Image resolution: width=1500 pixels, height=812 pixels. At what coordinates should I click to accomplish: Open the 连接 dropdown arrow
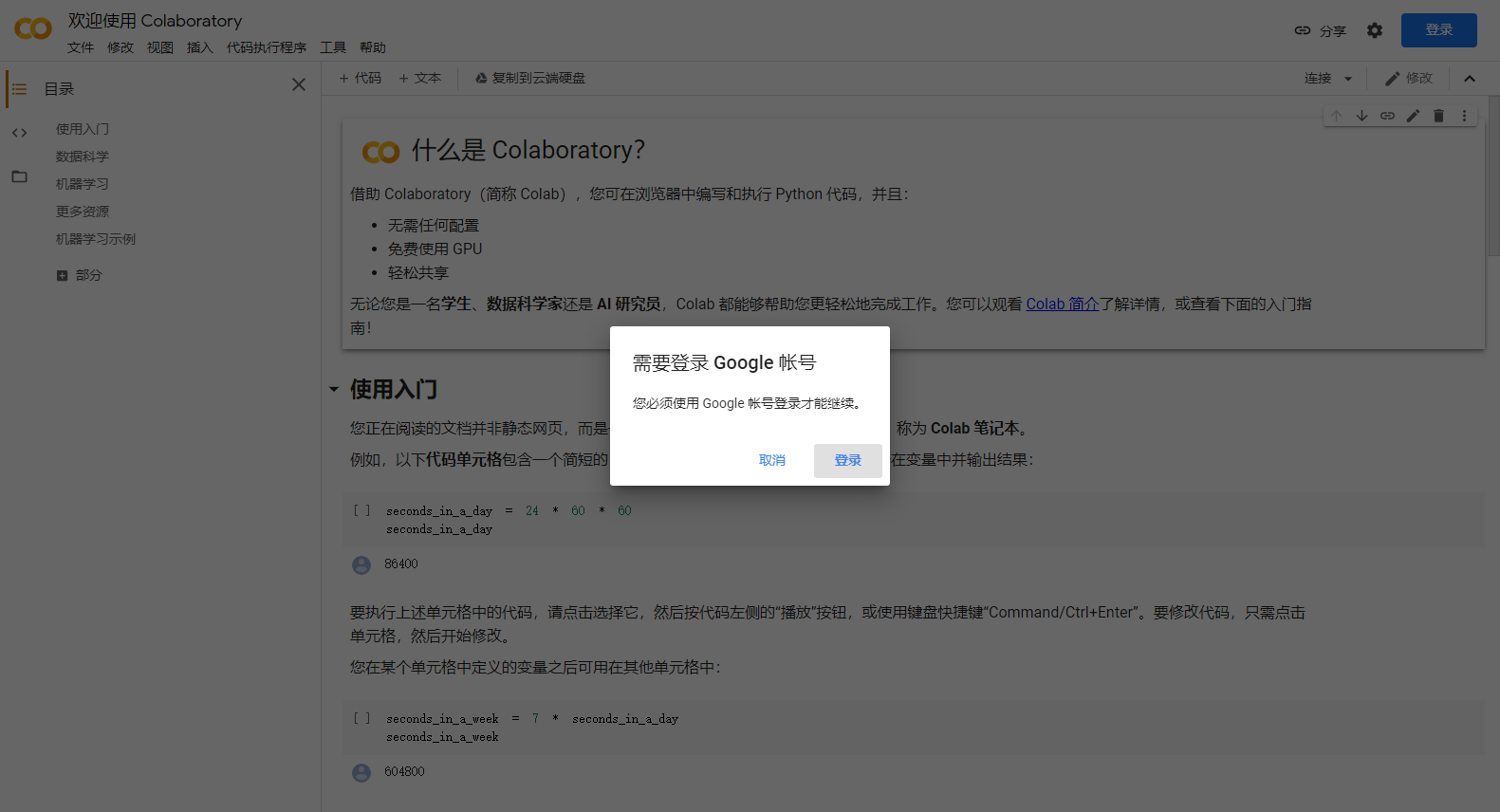pyautogui.click(x=1348, y=79)
